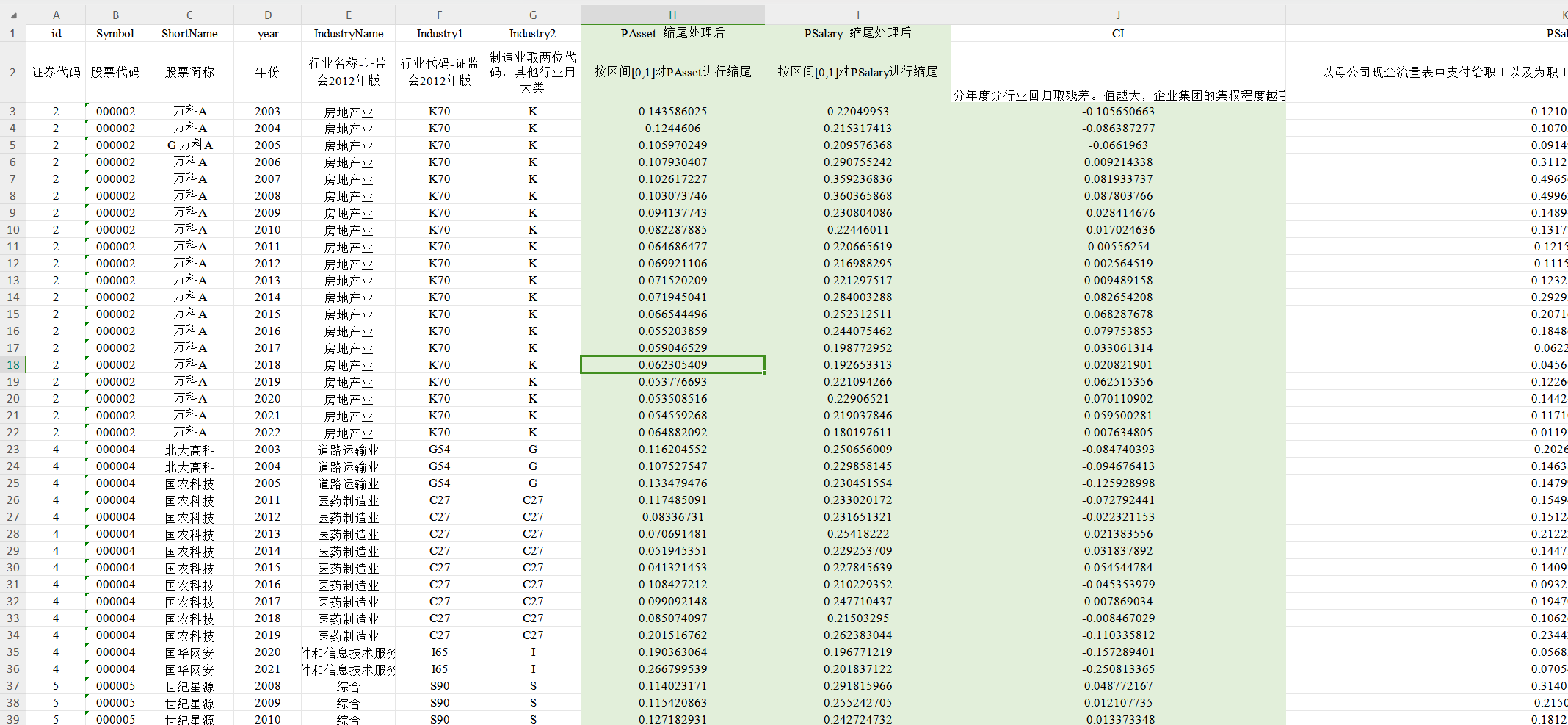Screen dimensions: 1568x725
Task: Click the cell containing 0.1244606
Action: pos(672,128)
